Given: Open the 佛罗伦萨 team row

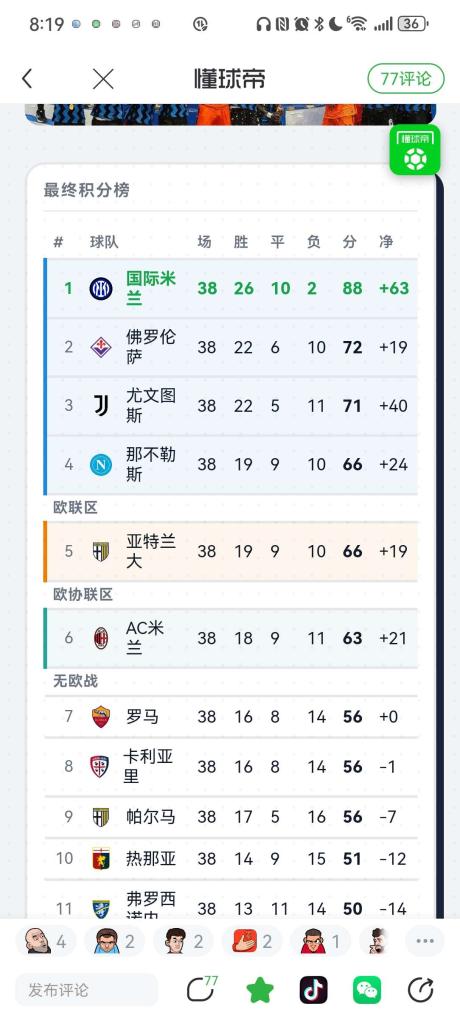Looking at the screenshot, I should pos(231,347).
